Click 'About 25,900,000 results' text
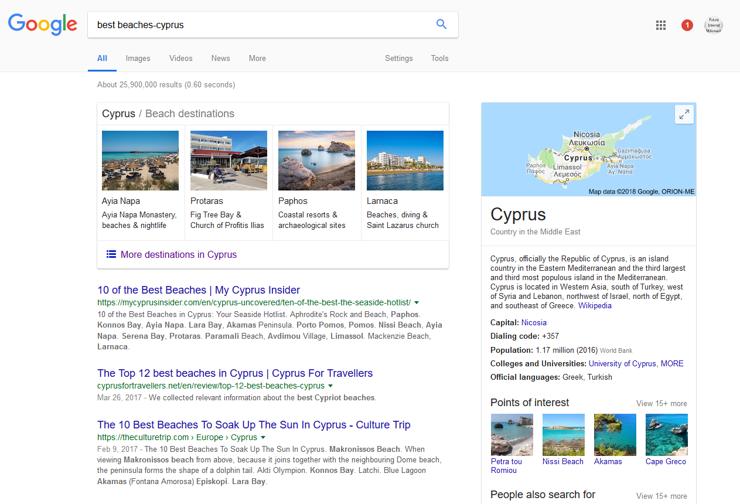 pos(166,84)
